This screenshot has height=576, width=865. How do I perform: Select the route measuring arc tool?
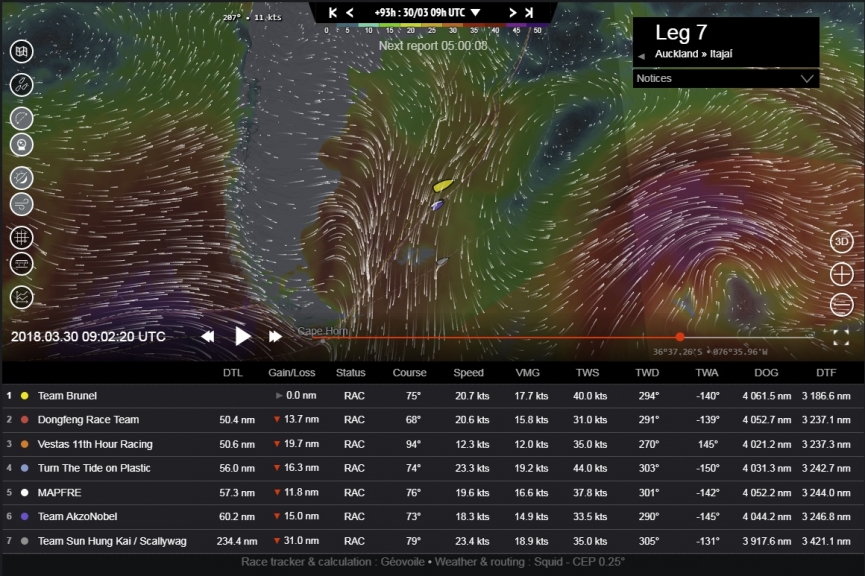(x=22, y=119)
